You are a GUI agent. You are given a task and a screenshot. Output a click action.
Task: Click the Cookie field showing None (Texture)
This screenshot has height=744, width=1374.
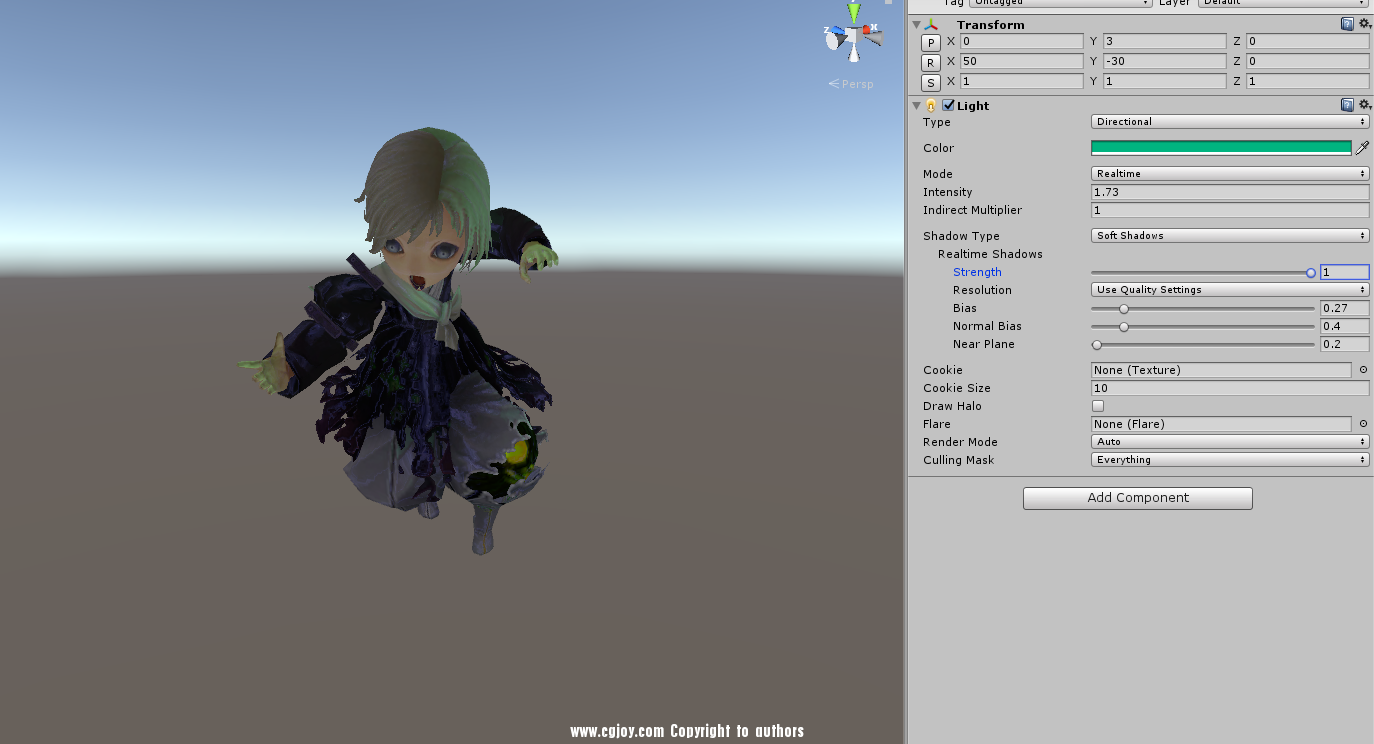[1221, 370]
